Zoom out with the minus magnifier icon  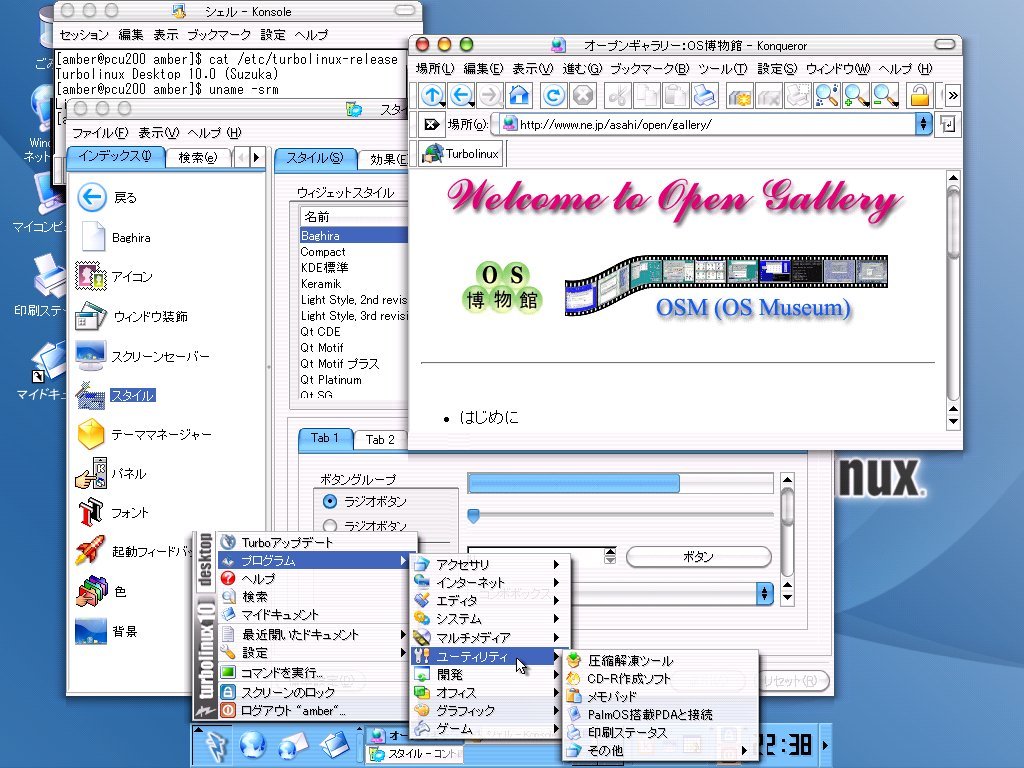(885, 96)
